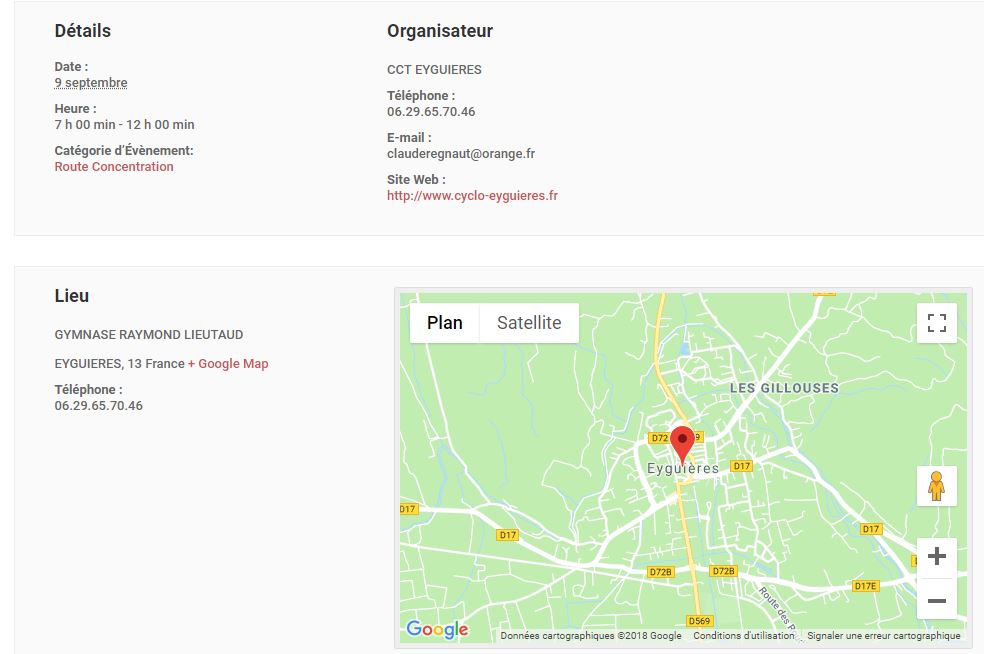Toggle fullscreen view of the map

coord(936,323)
